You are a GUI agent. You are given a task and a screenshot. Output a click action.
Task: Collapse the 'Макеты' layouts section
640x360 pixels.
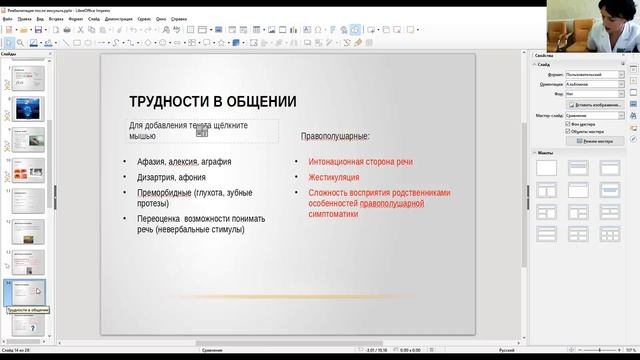[535, 153]
